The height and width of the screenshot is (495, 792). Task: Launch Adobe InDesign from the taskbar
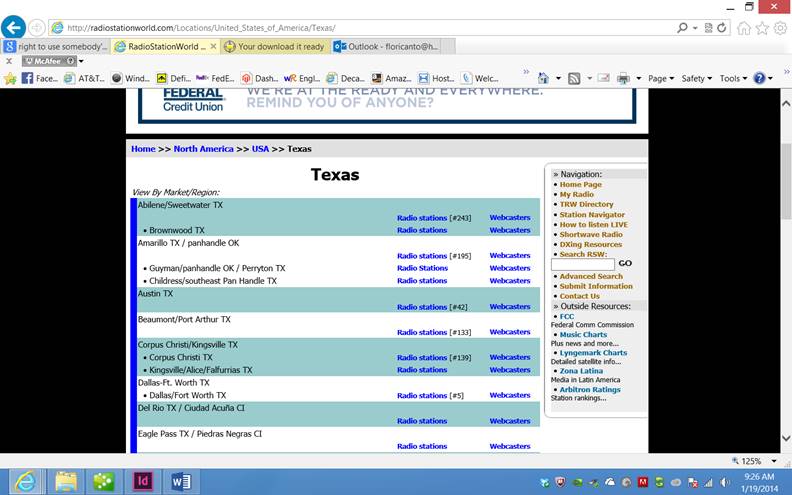tap(143, 480)
